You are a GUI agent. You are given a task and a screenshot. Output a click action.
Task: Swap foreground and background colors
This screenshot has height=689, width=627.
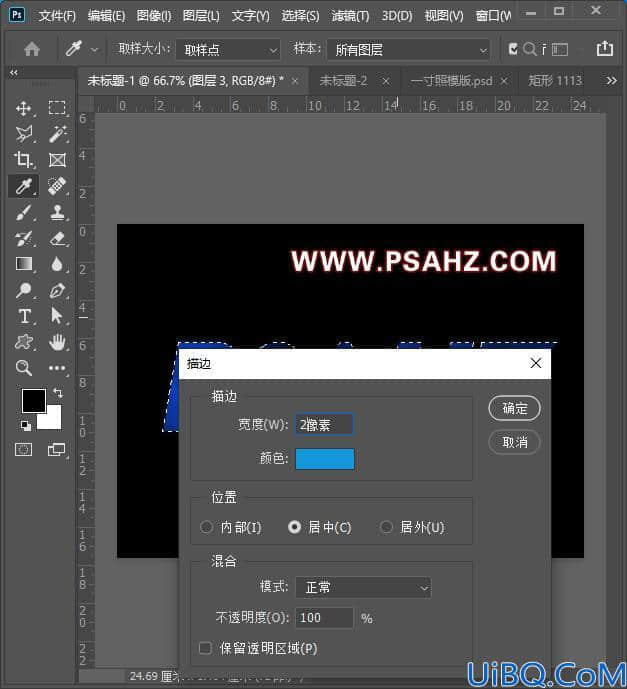(x=58, y=392)
